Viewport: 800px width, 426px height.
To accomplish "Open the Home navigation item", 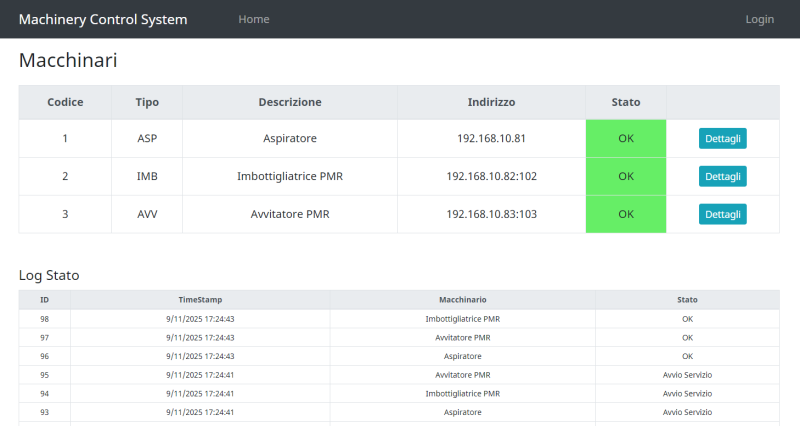I will point(253,19).
